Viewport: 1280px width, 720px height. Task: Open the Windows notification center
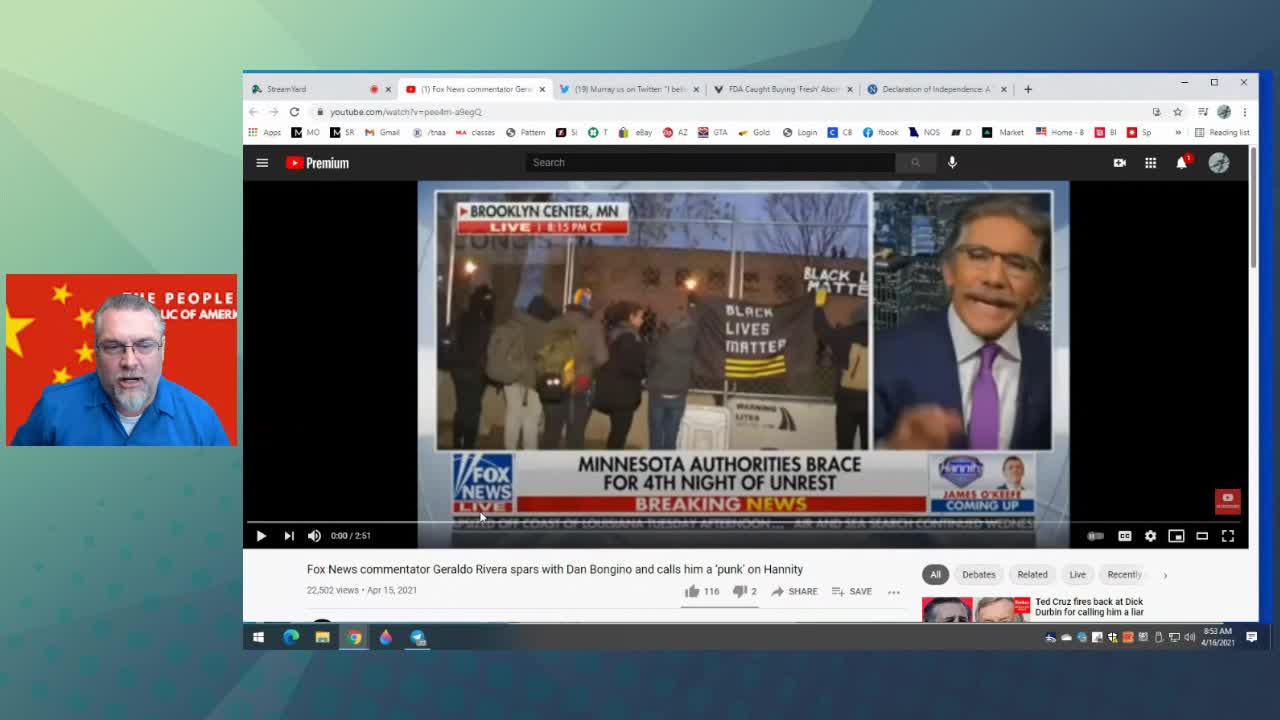pyautogui.click(x=1252, y=637)
